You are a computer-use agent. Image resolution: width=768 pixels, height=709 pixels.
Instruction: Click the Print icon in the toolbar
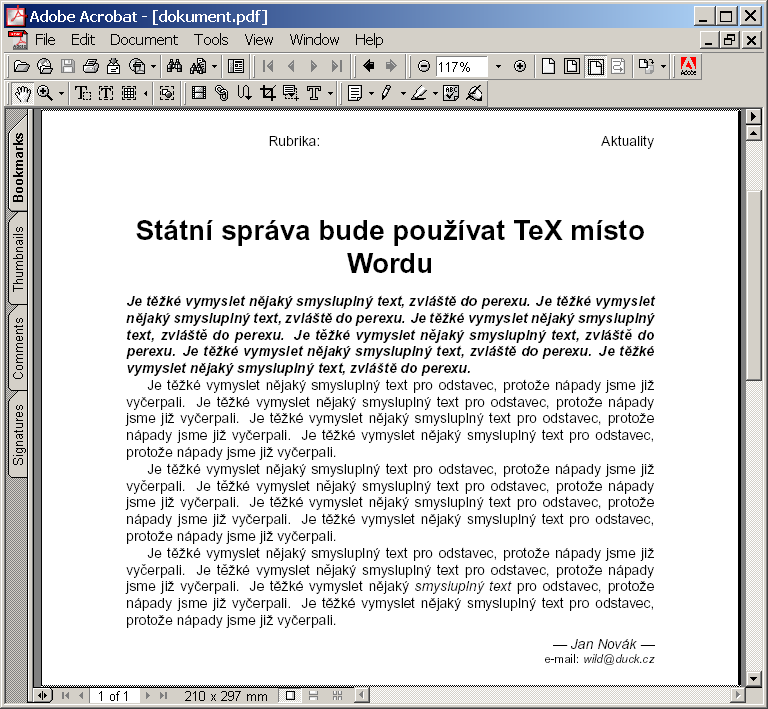click(91, 66)
